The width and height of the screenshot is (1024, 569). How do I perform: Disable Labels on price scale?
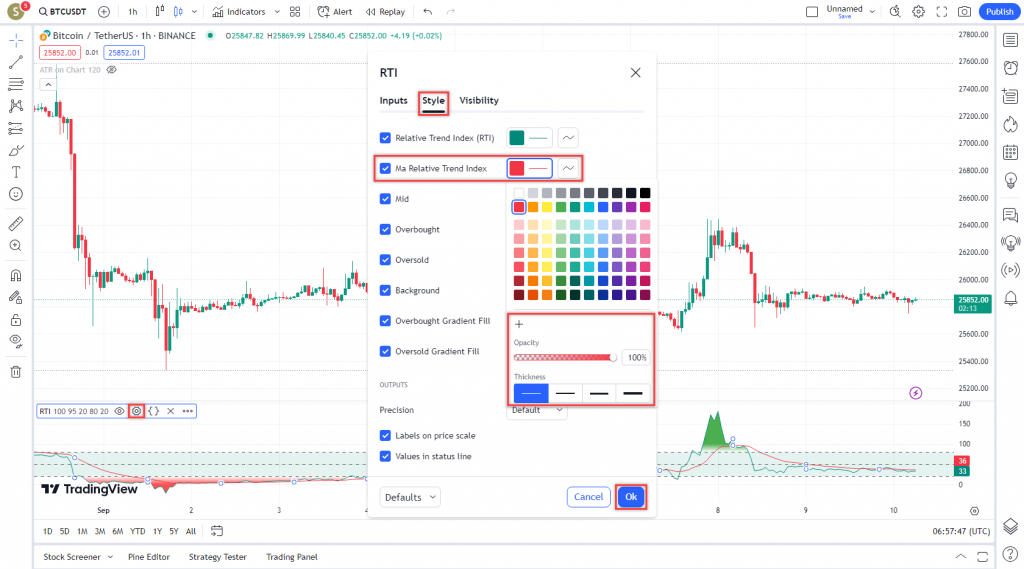coord(385,435)
